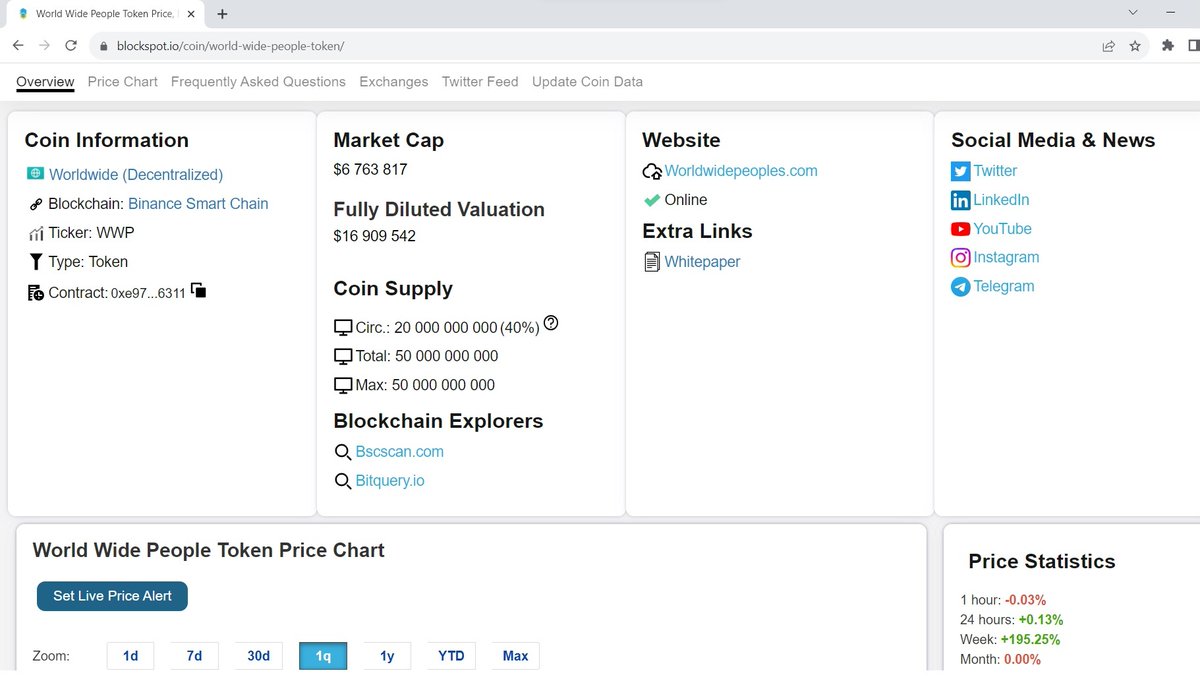Open the Whitepaper link

703,262
